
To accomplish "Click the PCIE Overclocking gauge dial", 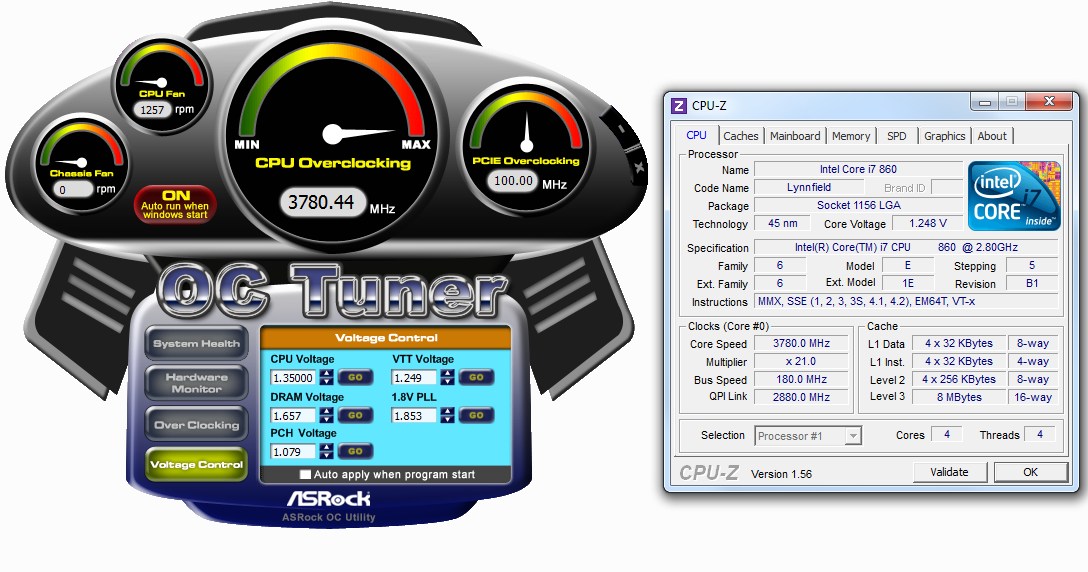I will tap(526, 144).
